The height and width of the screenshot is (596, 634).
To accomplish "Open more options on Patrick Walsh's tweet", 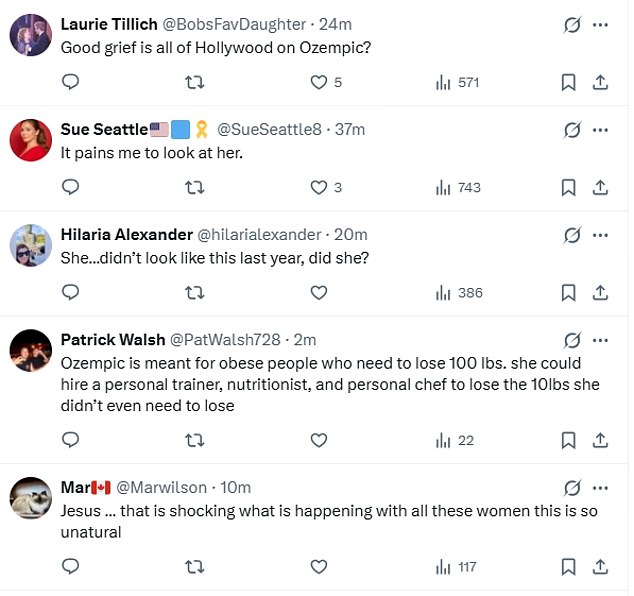I will point(600,340).
